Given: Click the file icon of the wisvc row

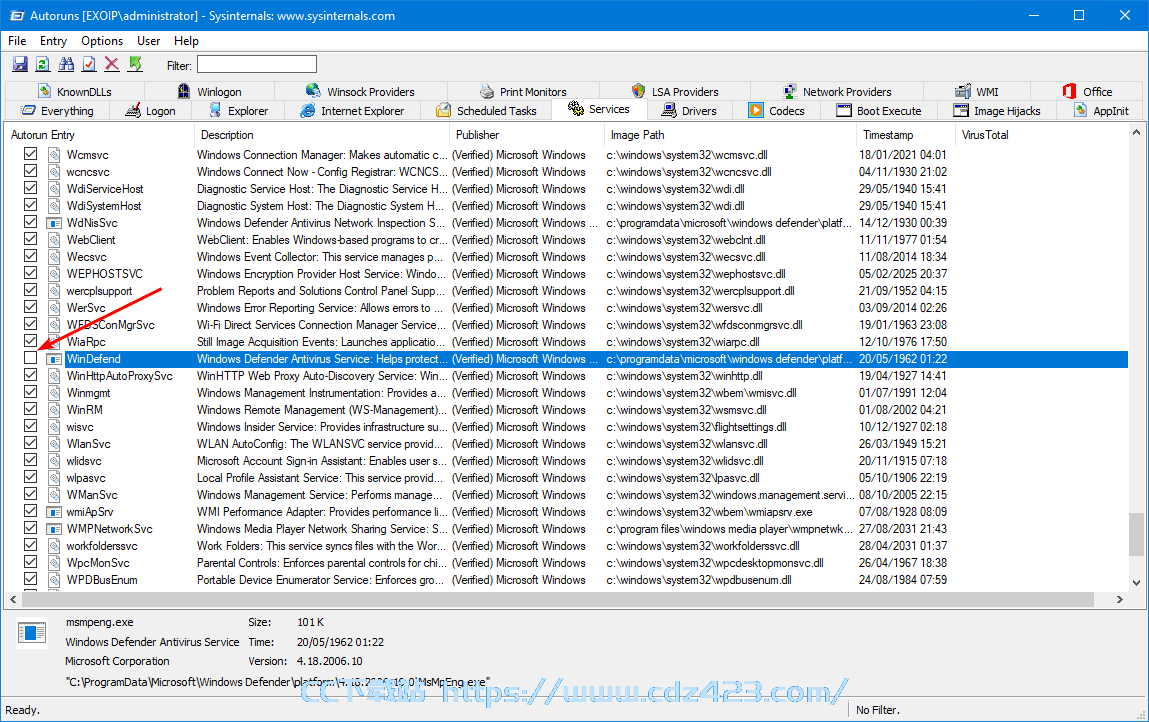Looking at the screenshot, I should [54, 427].
